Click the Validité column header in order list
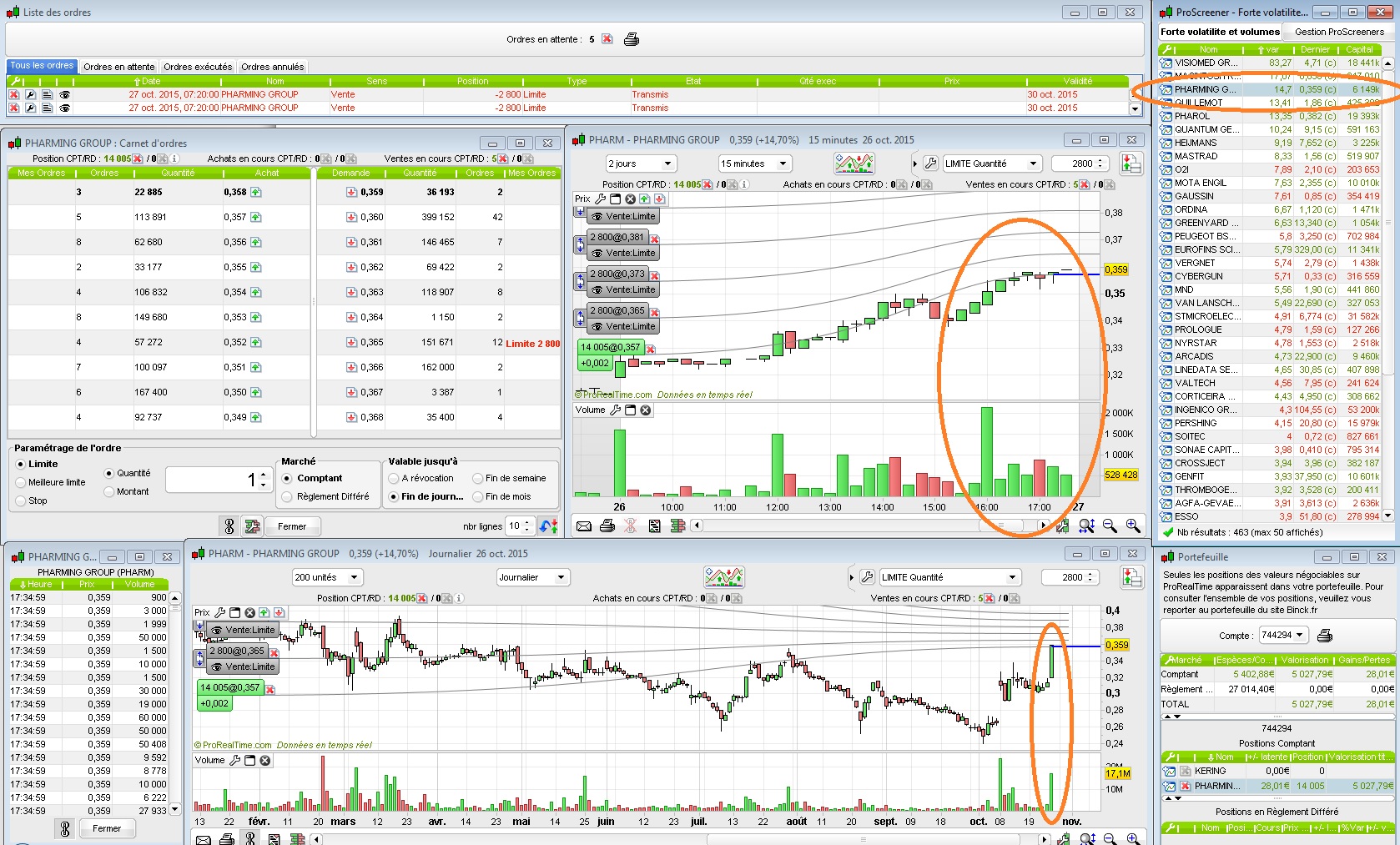This screenshot has width=1400, height=845. (1077, 81)
